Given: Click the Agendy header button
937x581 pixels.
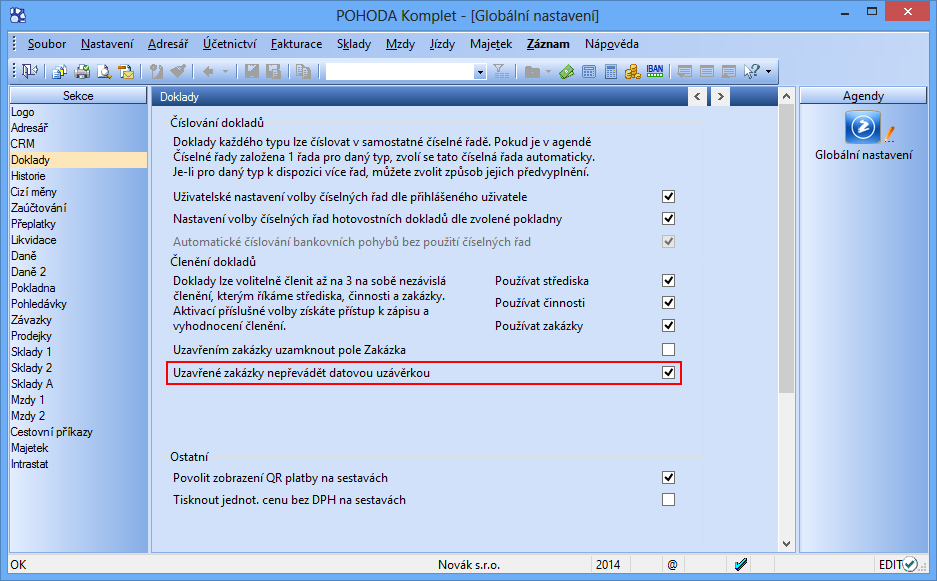Looking at the screenshot, I should coord(863,96).
